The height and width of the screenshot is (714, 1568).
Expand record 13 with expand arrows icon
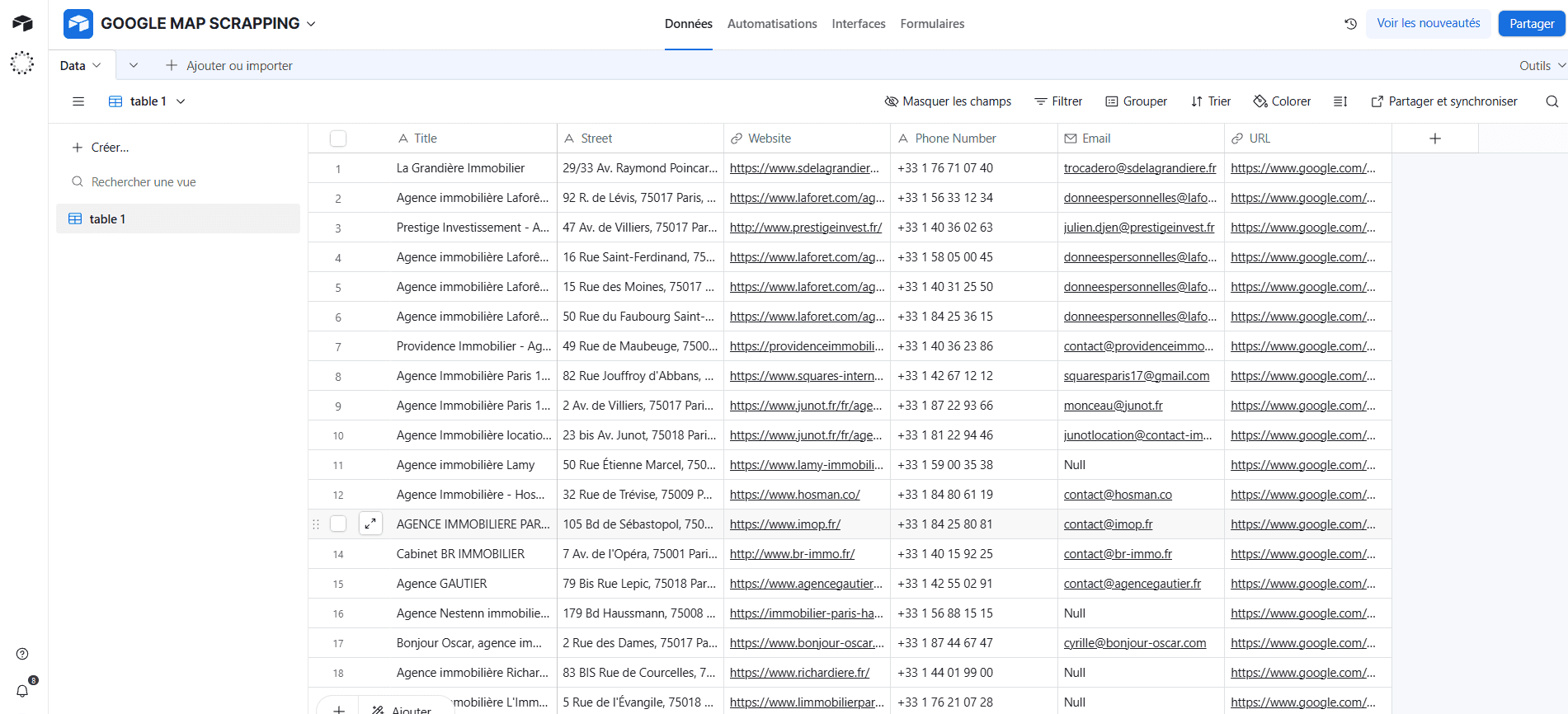coord(371,524)
